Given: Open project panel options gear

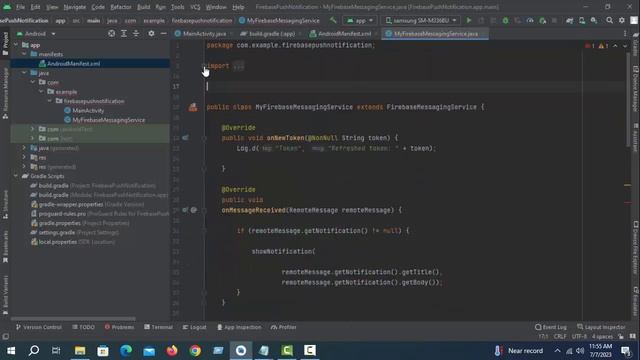Looking at the screenshot, I should (x=151, y=33).
